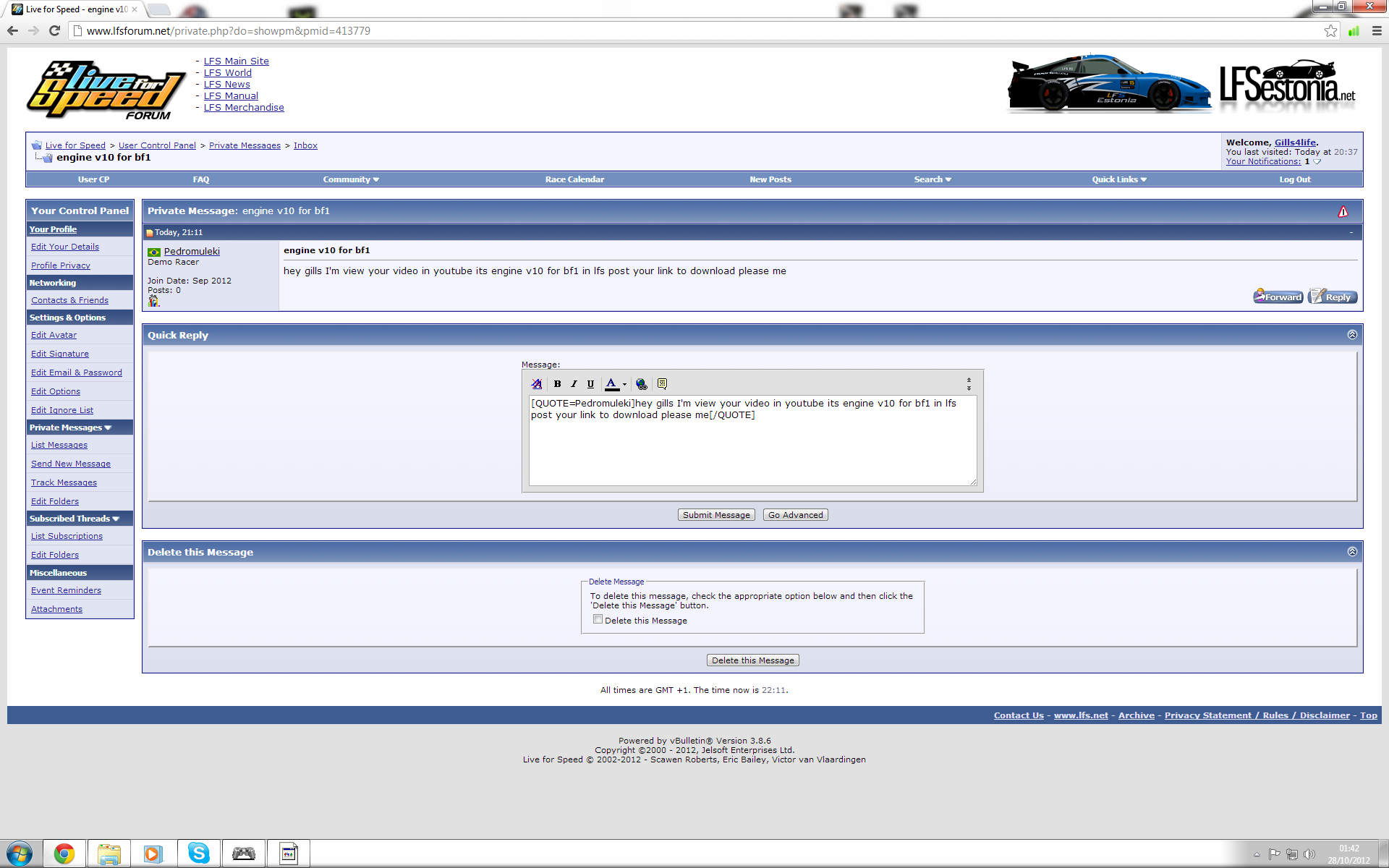Image resolution: width=1389 pixels, height=868 pixels.
Task: Toggle italic formatting in editor
Action: pyautogui.click(x=574, y=384)
